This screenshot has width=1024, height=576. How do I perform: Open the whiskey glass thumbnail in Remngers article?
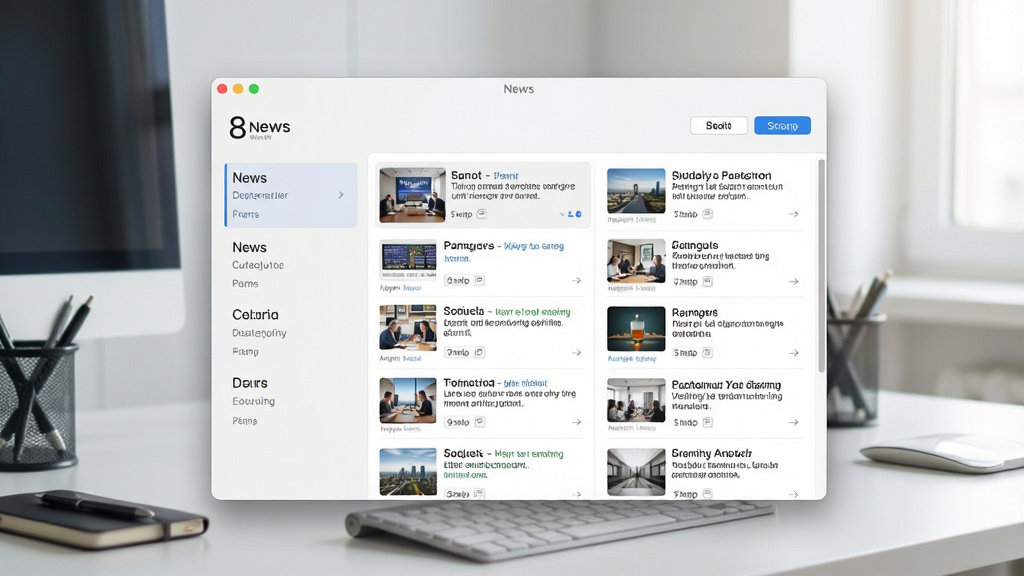coord(636,329)
